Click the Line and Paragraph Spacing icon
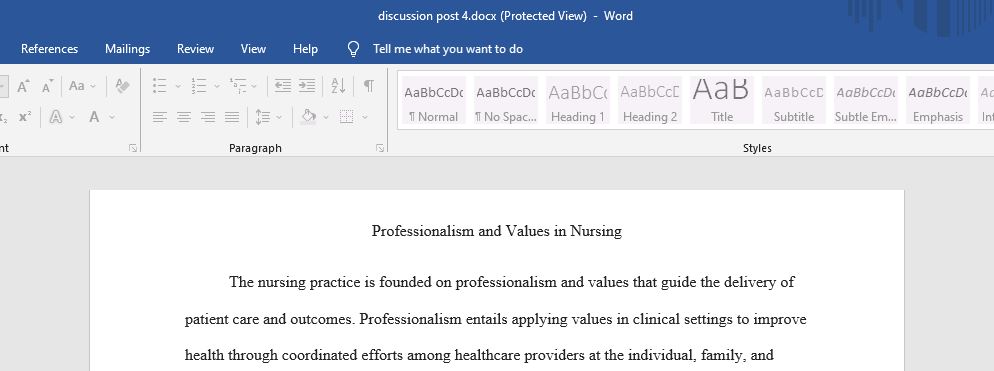This screenshot has height=371, width=994. tap(262, 117)
